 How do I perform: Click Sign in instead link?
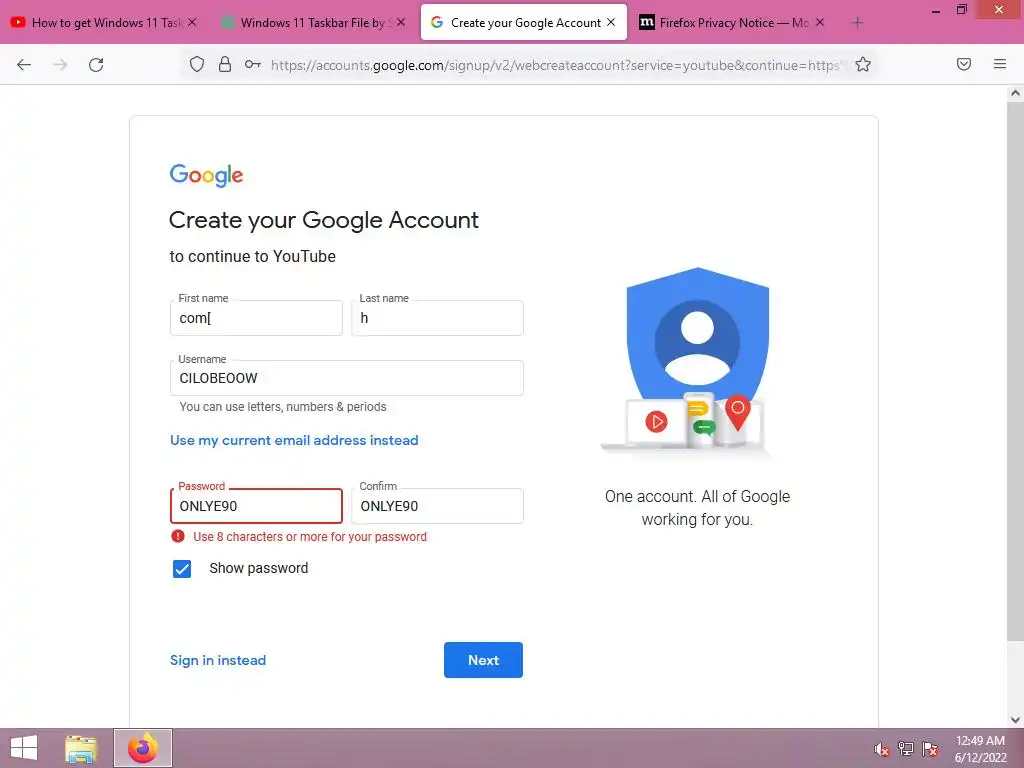point(218,660)
